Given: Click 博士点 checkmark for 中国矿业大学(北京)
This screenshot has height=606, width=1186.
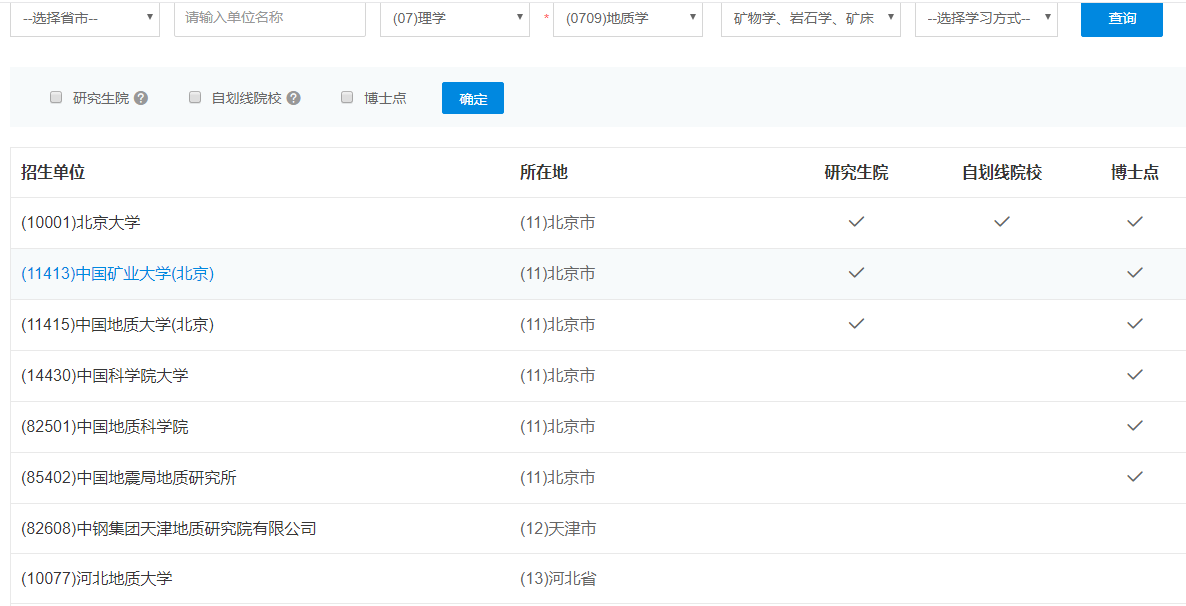Looking at the screenshot, I should [1134, 273].
